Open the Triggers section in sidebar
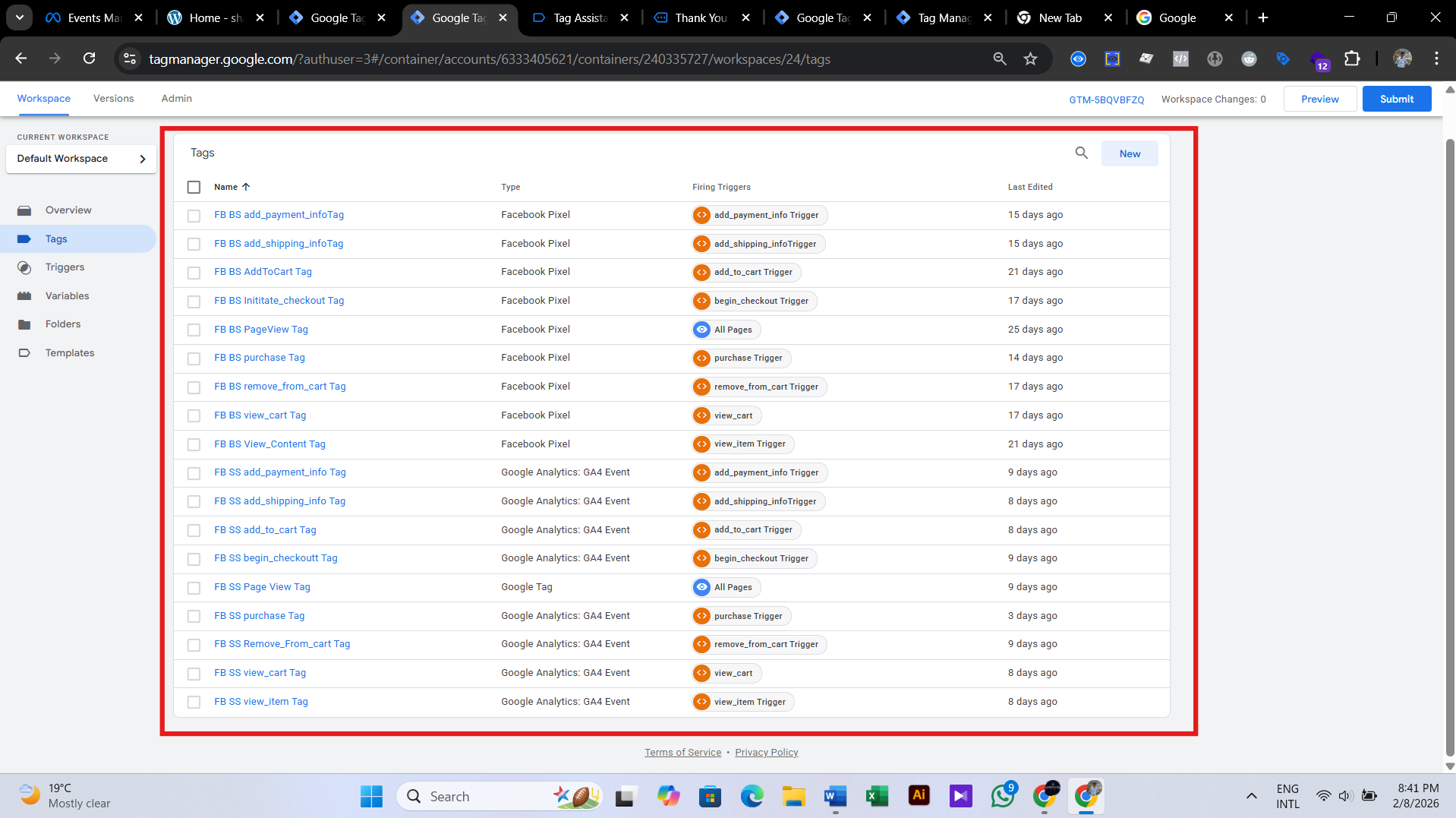Image resolution: width=1456 pixels, height=818 pixels. click(65, 267)
